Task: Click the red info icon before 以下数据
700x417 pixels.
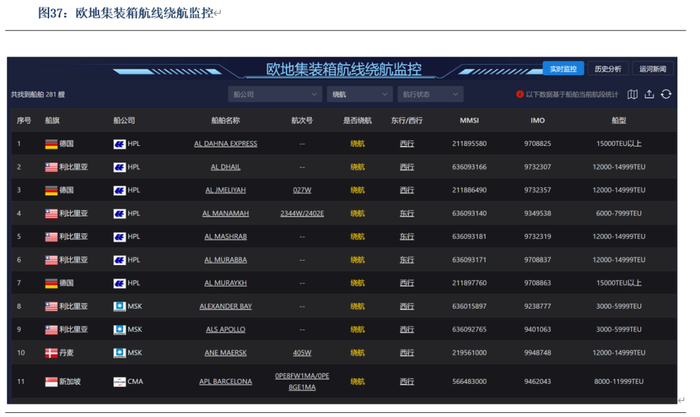Action: tap(520, 94)
